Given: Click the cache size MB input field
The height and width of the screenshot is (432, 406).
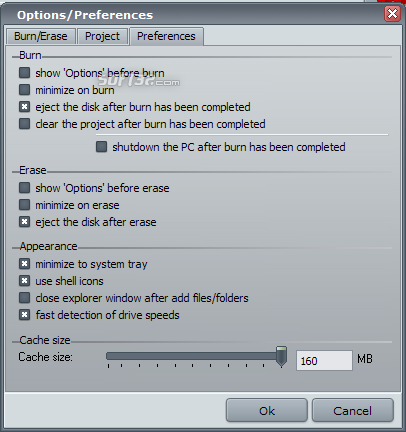Looking at the screenshot, I should [324, 360].
